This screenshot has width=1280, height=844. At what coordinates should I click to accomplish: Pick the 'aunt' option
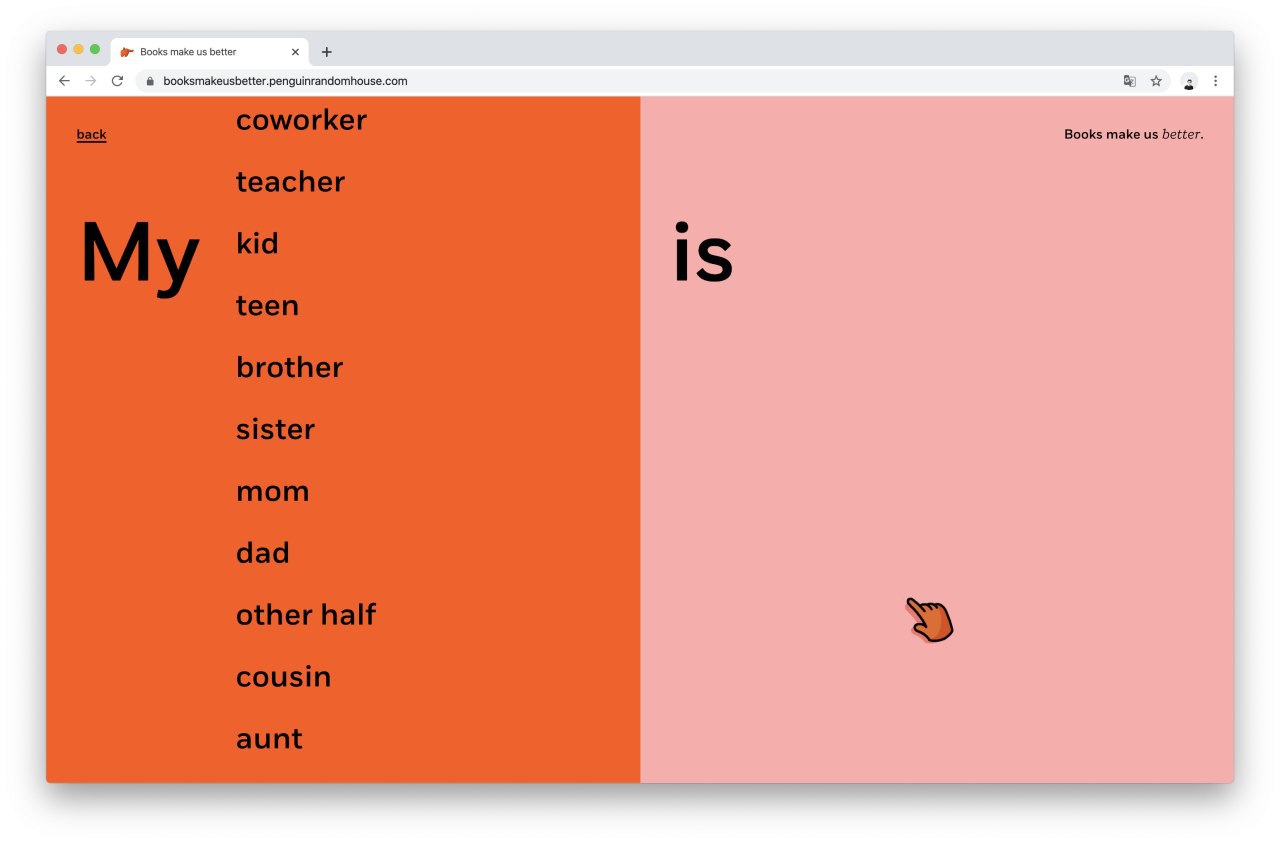click(269, 738)
